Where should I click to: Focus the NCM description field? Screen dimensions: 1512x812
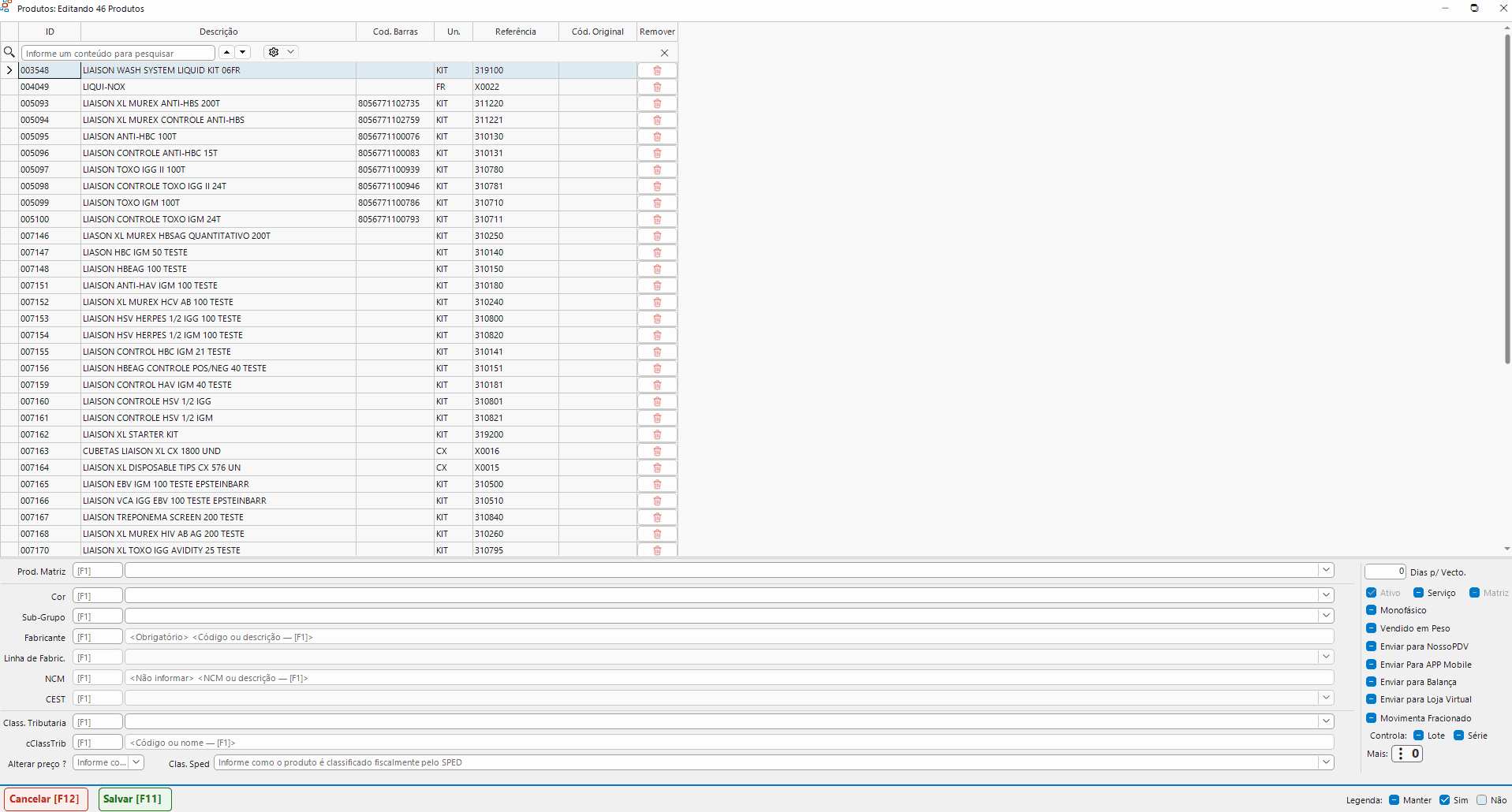729,678
